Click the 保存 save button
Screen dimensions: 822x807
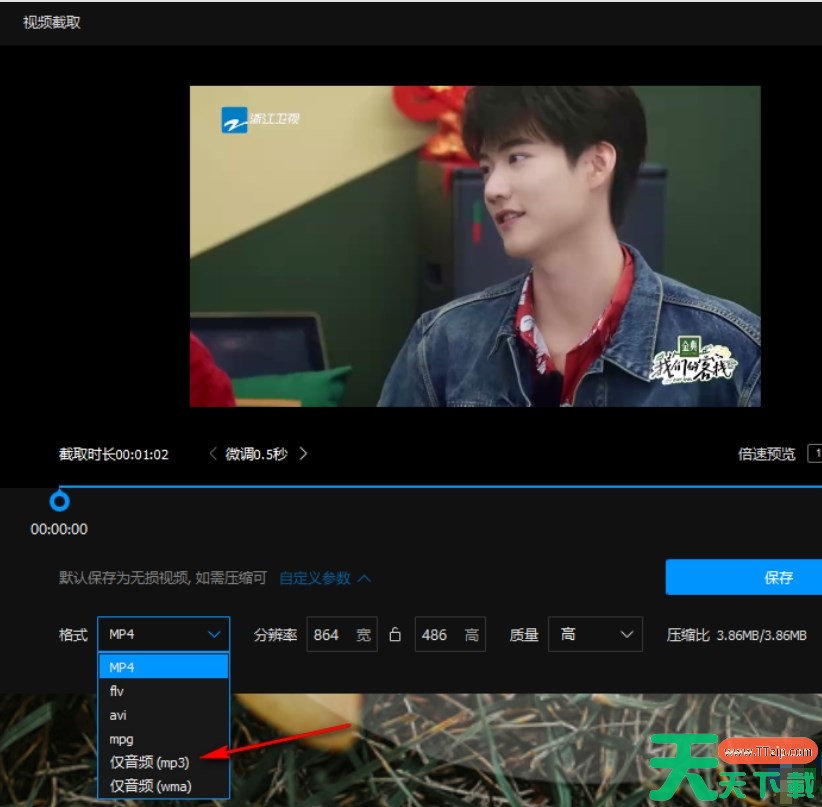pos(779,577)
